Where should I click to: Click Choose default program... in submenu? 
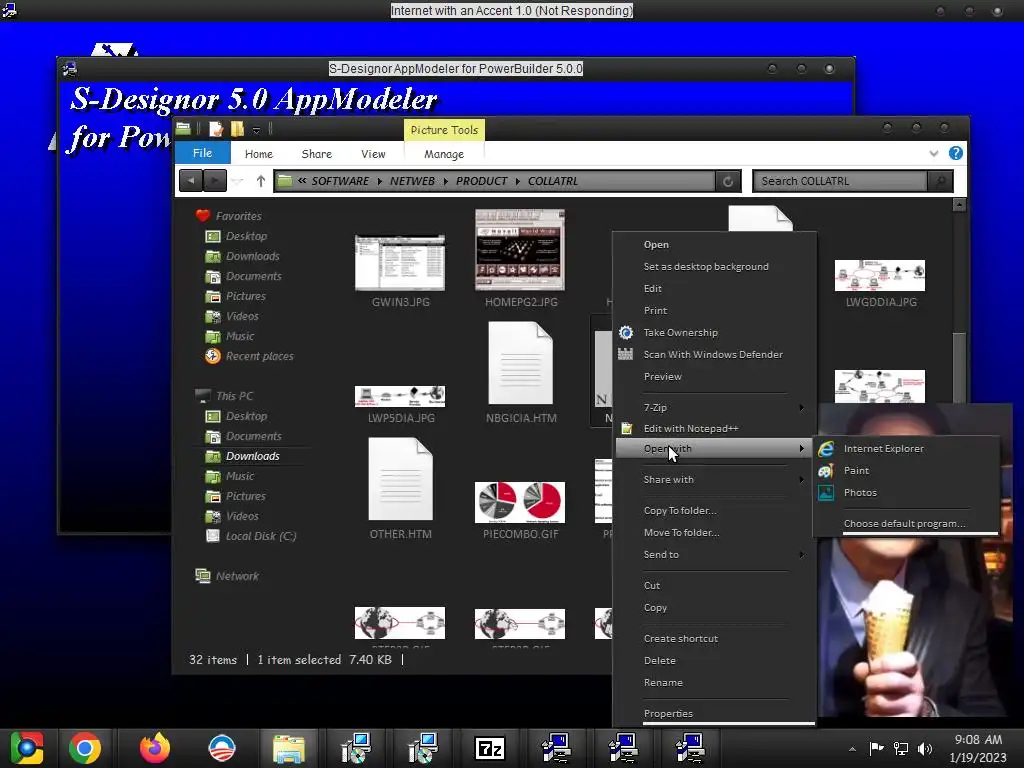tap(906, 523)
